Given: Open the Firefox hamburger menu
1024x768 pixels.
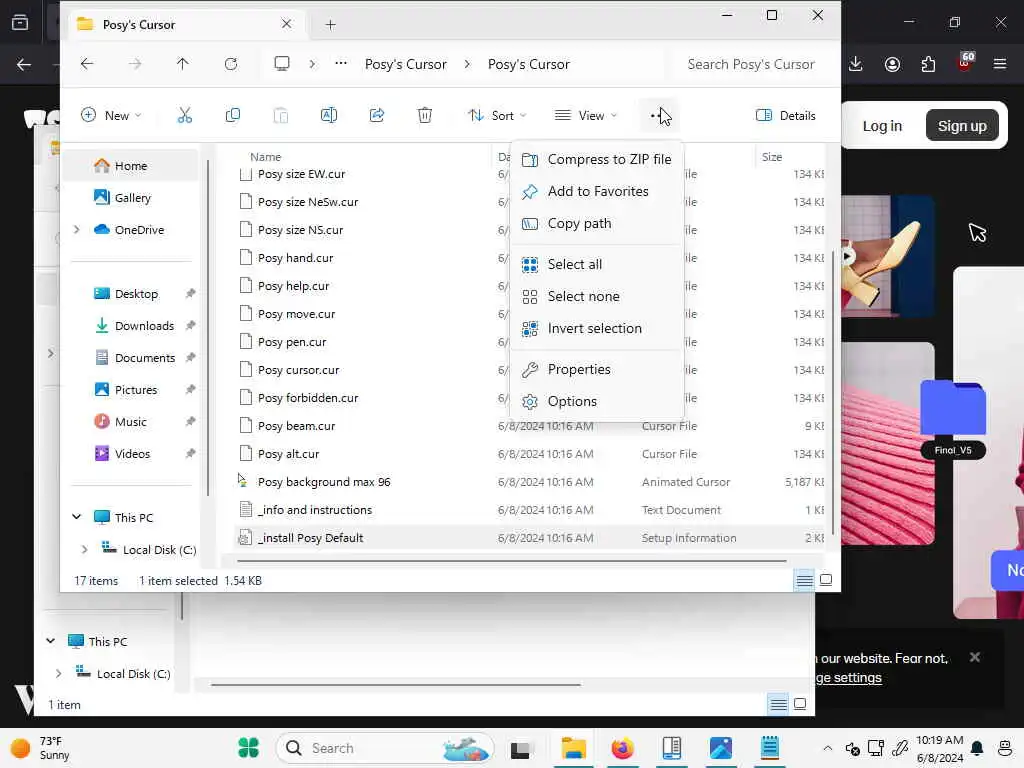Looking at the screenshot, I should click(1000, 64).
